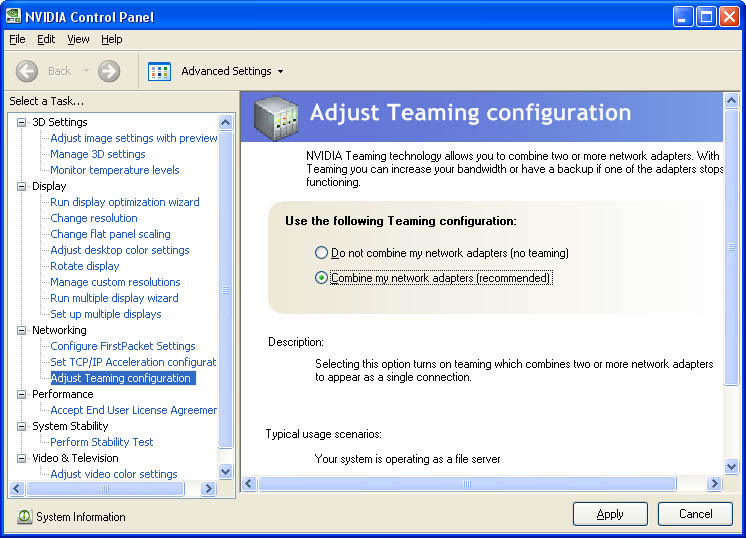Close the NVIDIA Control Panel window

pos(729,17)
